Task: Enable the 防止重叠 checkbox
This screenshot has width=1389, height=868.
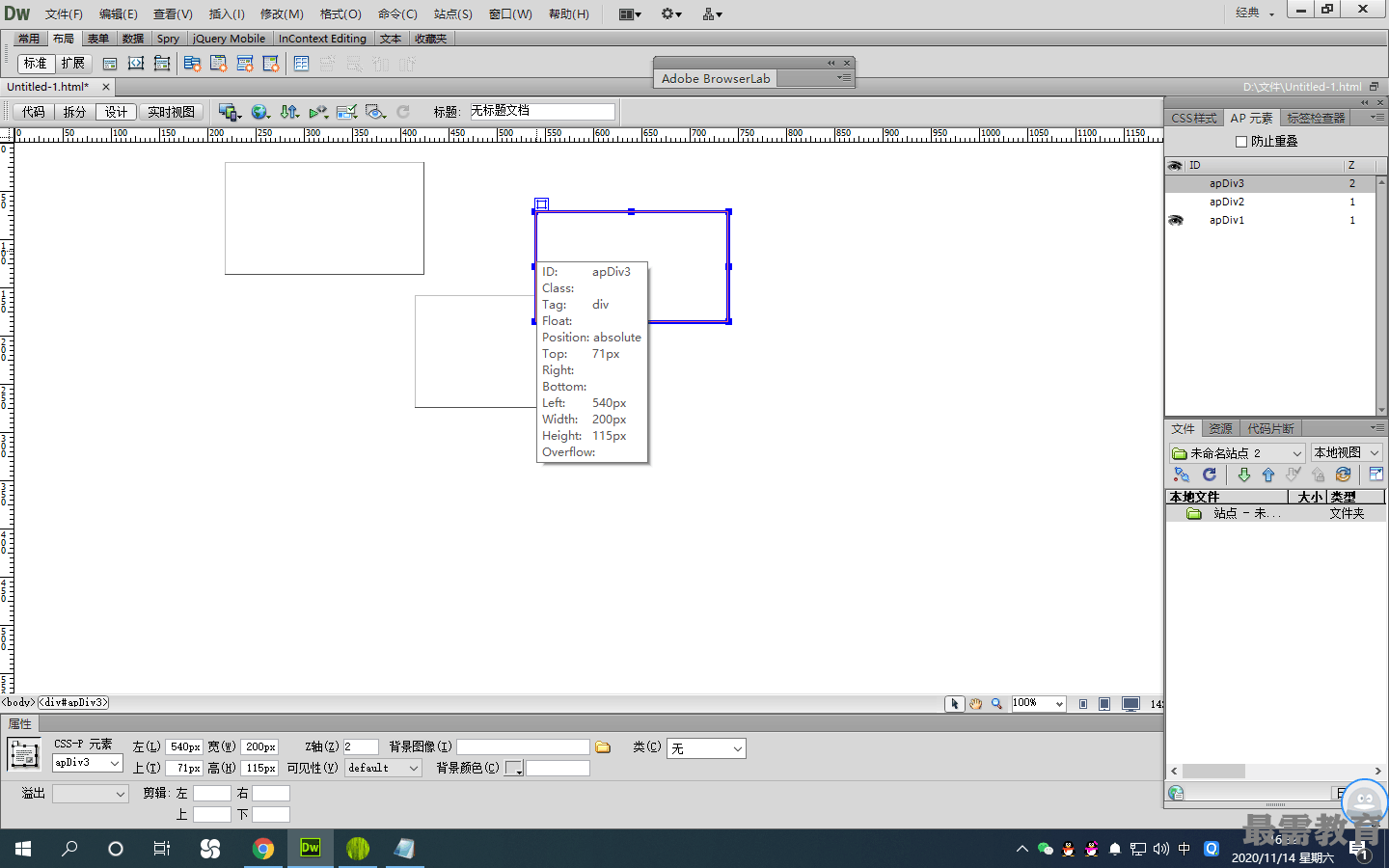Action: [1241, 142]
